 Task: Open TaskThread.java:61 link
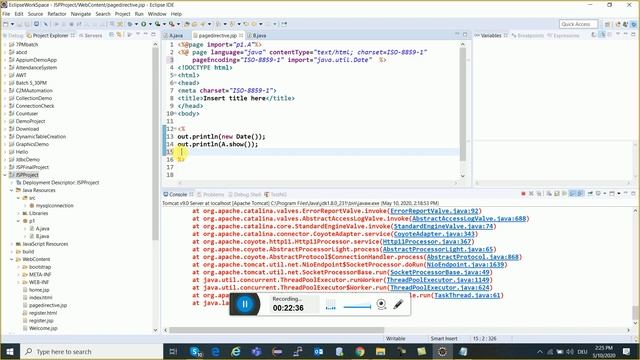click(x=467, y=295)
